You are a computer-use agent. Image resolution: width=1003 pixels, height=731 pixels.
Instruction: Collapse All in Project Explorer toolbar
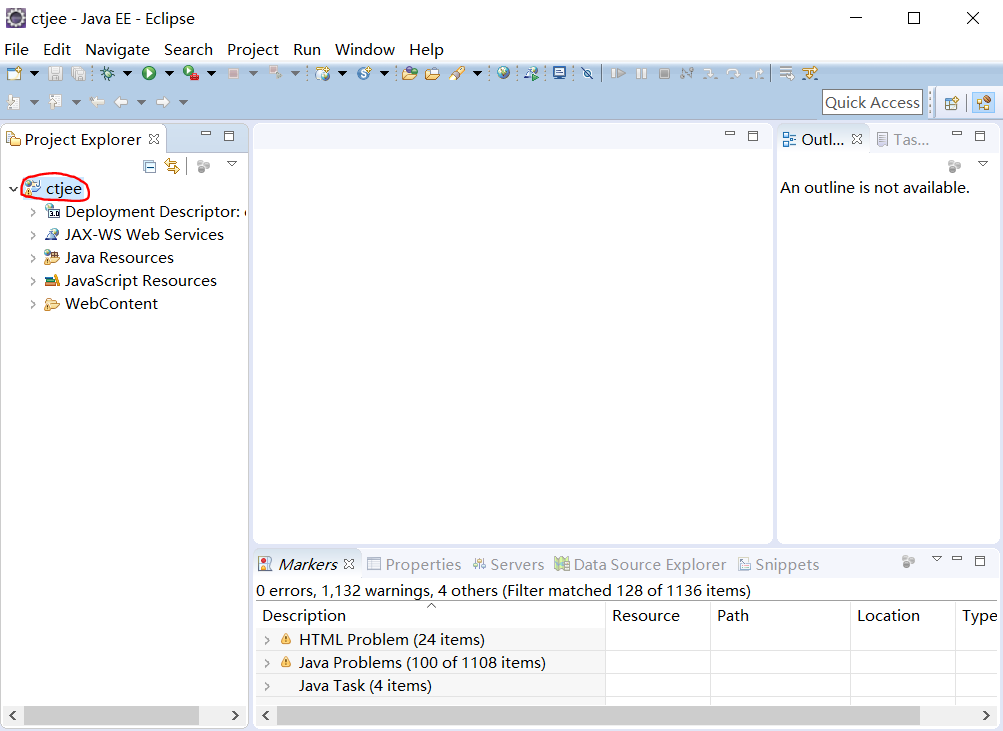click(150, 167)
